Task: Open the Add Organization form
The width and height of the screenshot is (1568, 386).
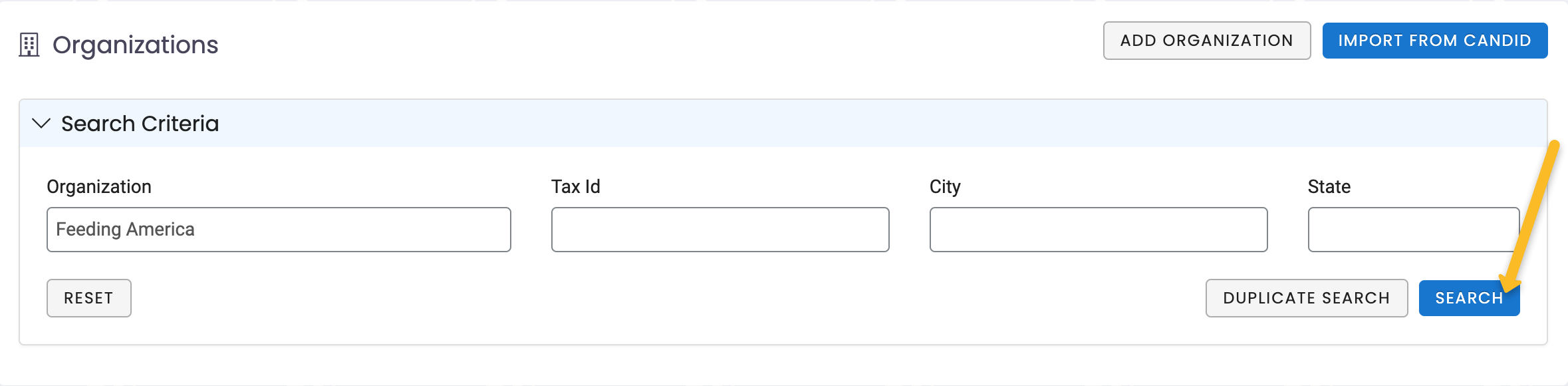Action: coord(1206,40)
